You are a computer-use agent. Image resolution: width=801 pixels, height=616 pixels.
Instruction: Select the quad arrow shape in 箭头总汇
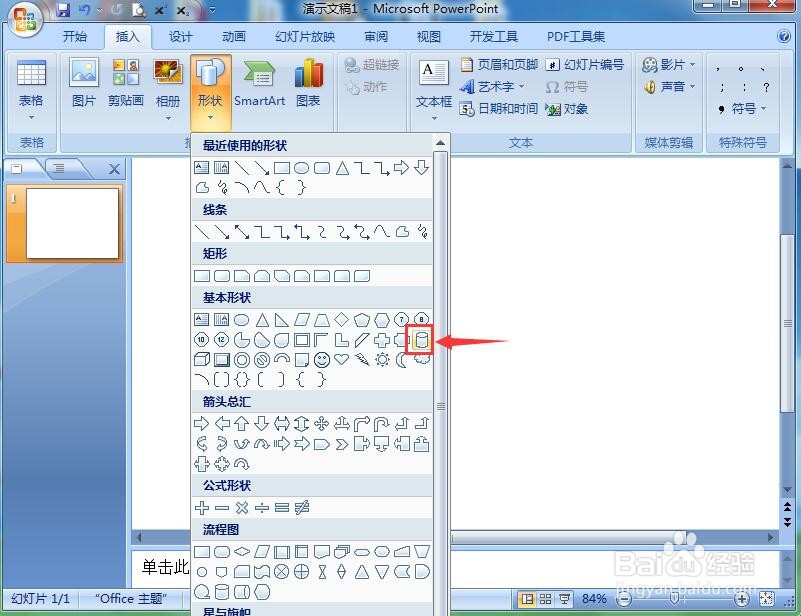point(321,423)
